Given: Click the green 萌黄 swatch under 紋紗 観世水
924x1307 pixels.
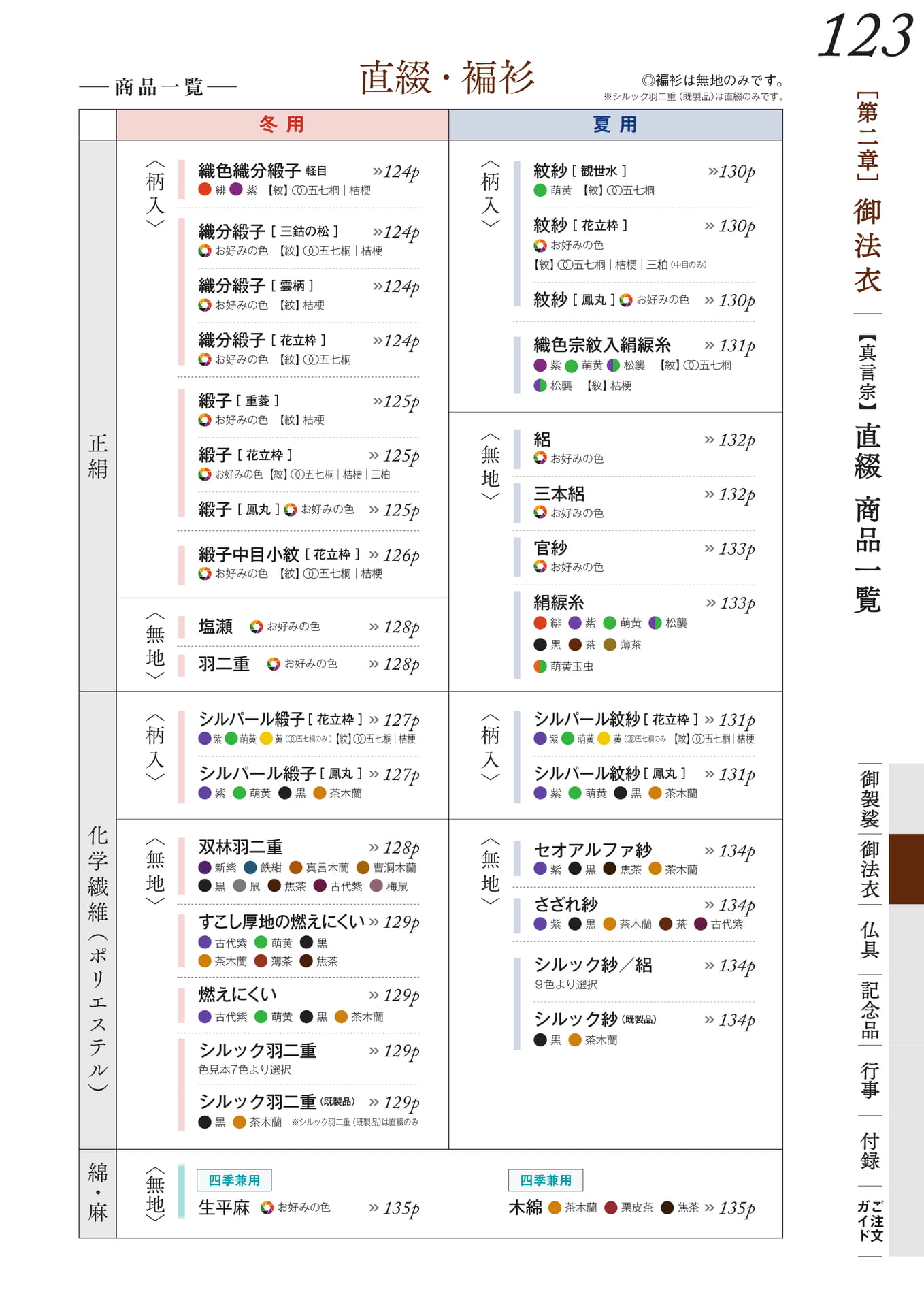Looking at the screenshot, I should [x=540, y=191].
